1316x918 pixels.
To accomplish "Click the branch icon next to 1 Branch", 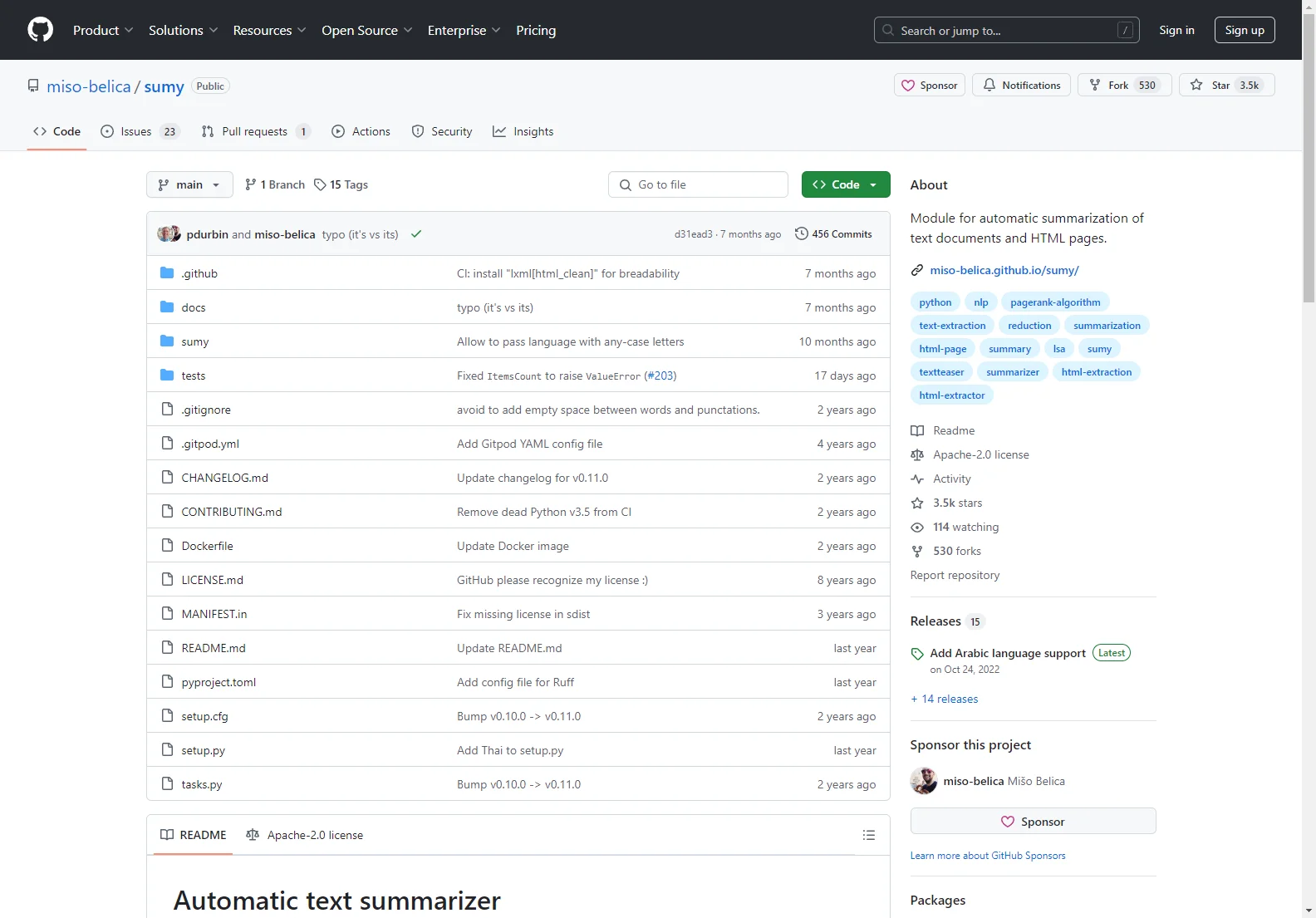I will point(251,185).
